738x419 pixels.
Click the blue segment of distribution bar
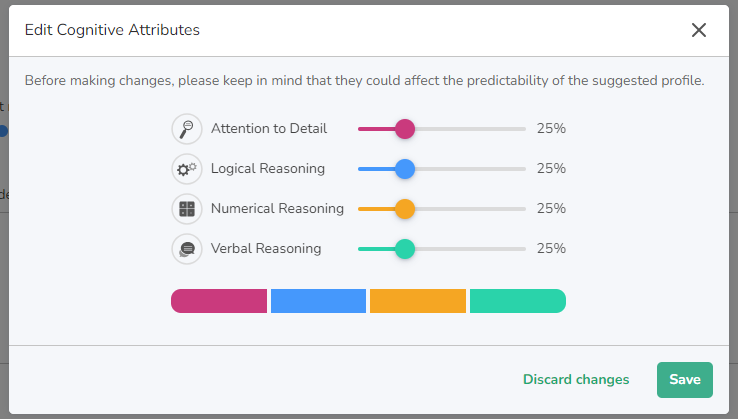pos(318,301)
